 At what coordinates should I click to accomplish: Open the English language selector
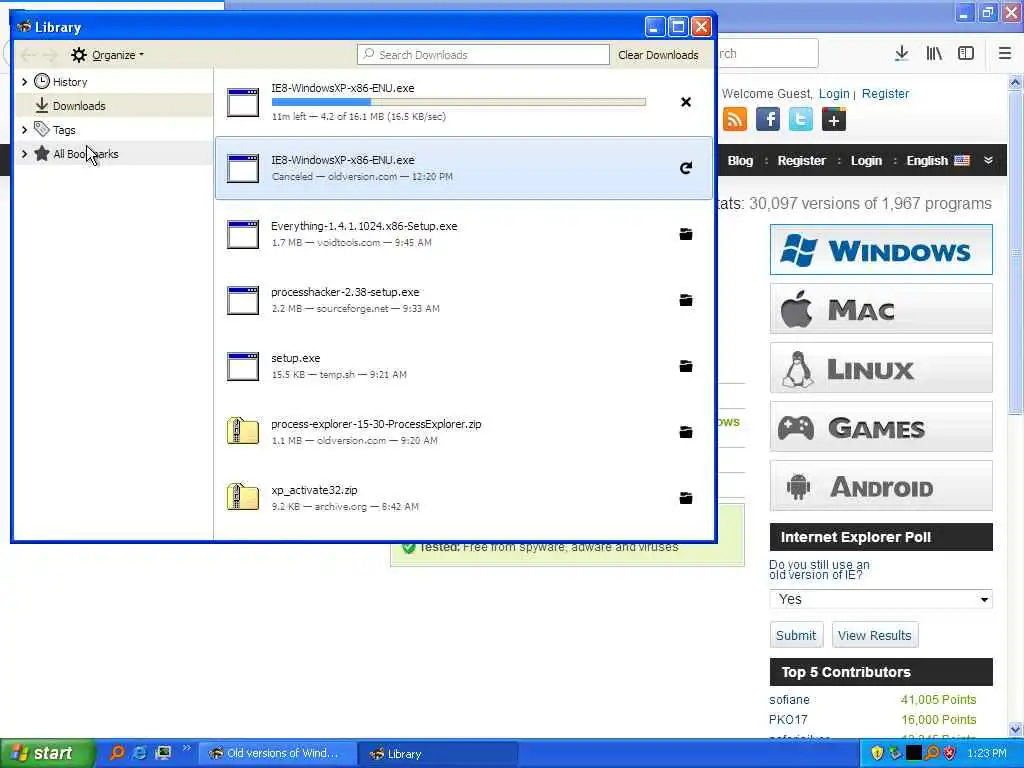(x=938, y=161)
